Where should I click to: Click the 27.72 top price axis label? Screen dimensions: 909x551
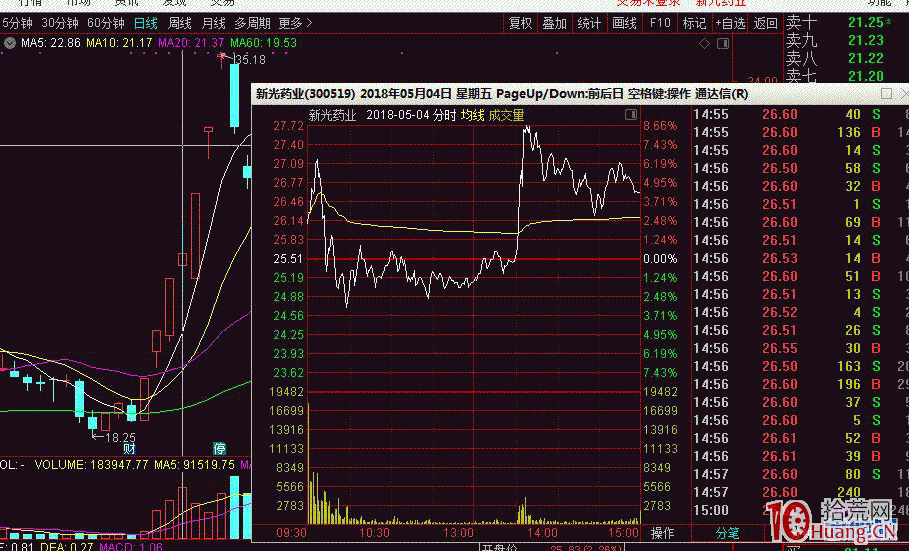tap(288, 126)
